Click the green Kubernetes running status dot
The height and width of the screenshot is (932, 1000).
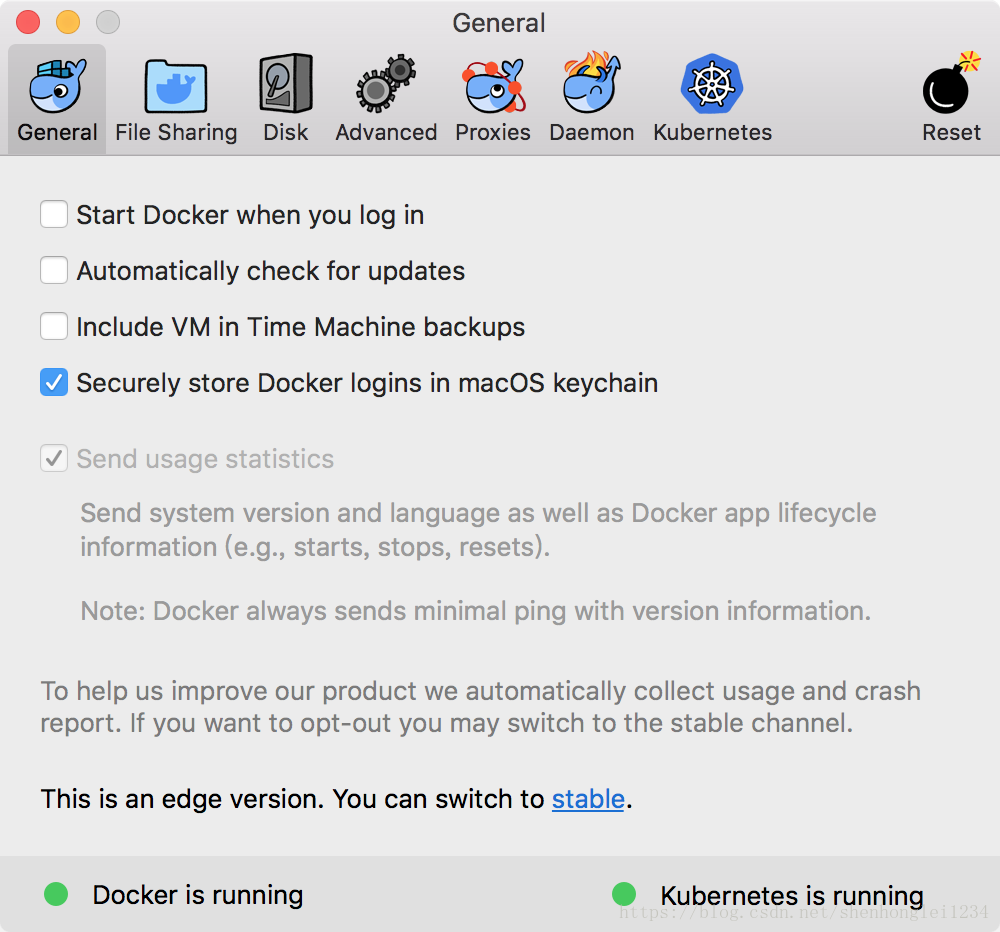coord(624,894)
